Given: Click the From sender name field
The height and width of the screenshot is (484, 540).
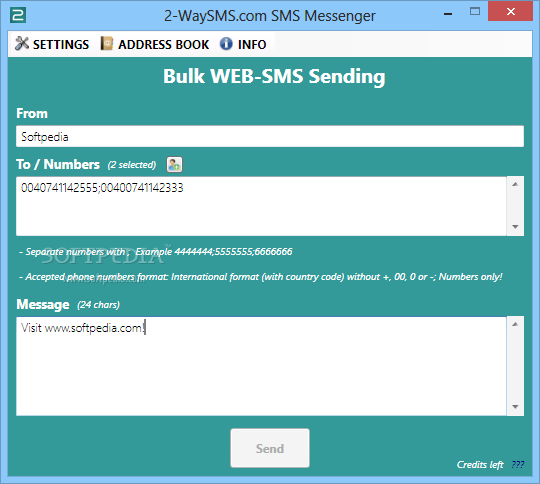Looking at the screenshot, I should point(270,136).
